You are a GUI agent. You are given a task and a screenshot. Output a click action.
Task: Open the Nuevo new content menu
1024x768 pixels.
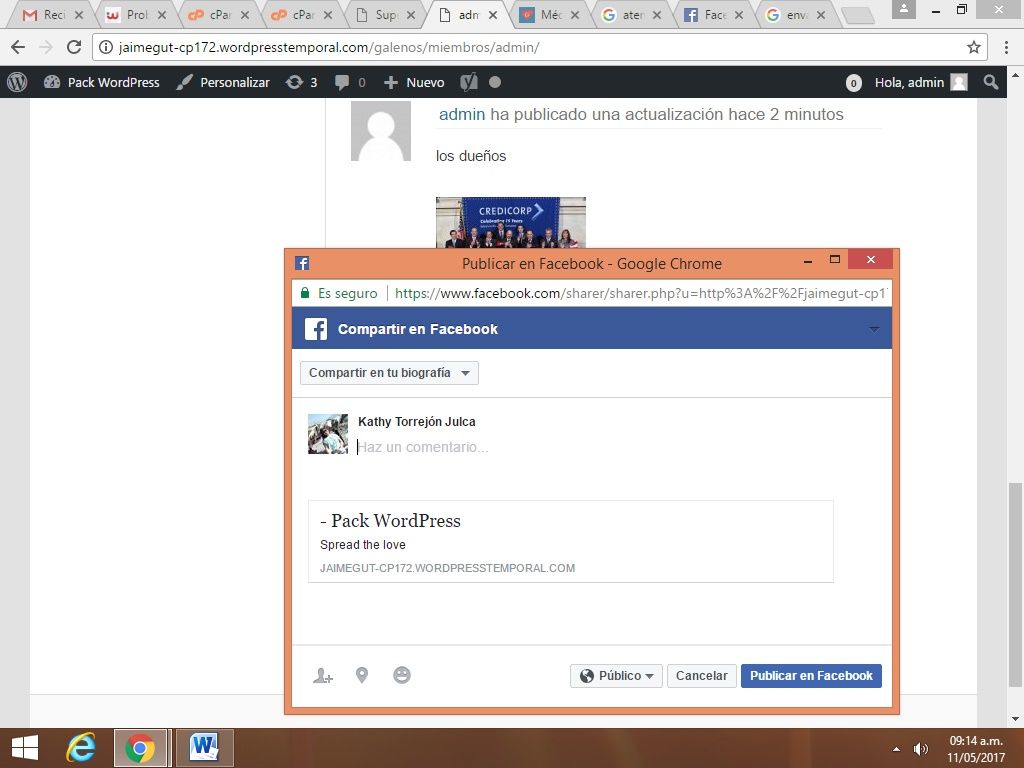pos(414,82)
